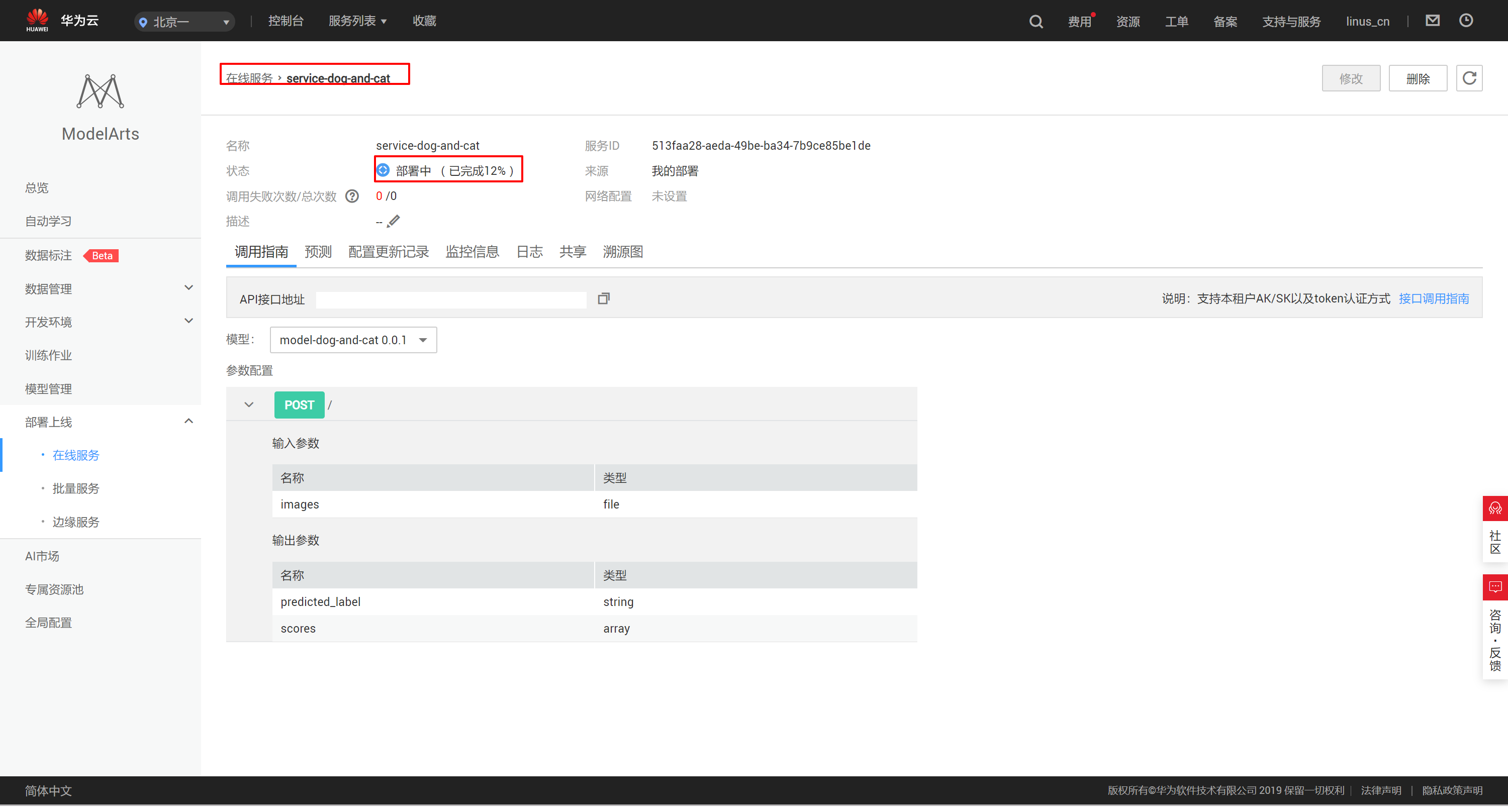Click the search magnifier icon

[x=1035, y=22]
